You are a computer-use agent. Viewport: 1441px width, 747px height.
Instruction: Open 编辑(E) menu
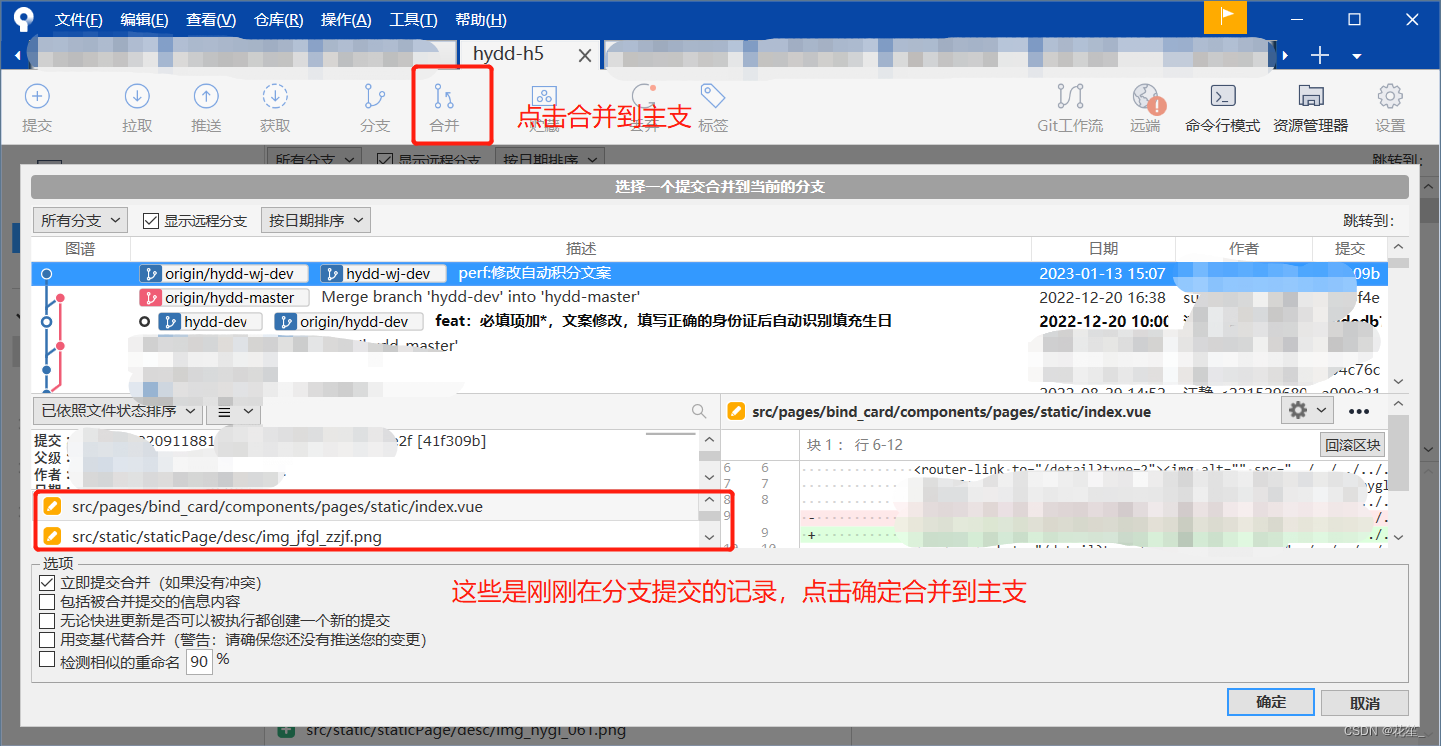tap(144, 20)
